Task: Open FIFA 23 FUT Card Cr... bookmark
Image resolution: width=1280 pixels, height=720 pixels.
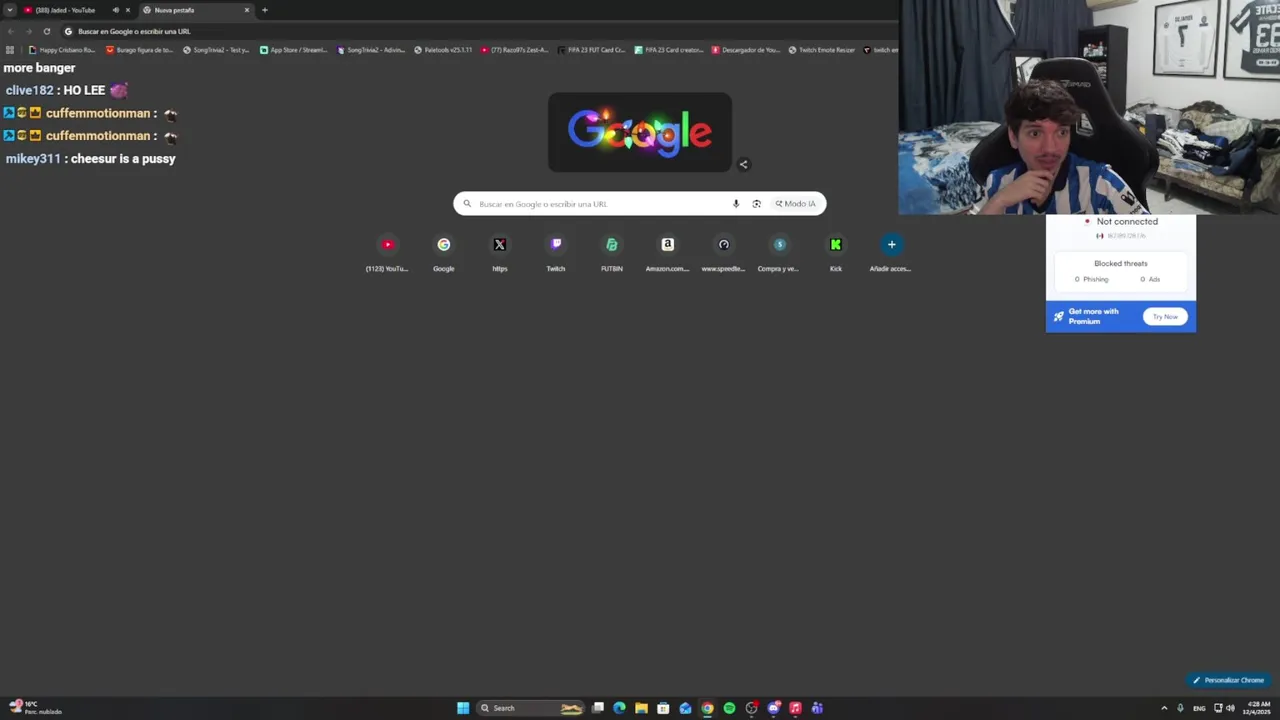Action: tap(591, 50)
